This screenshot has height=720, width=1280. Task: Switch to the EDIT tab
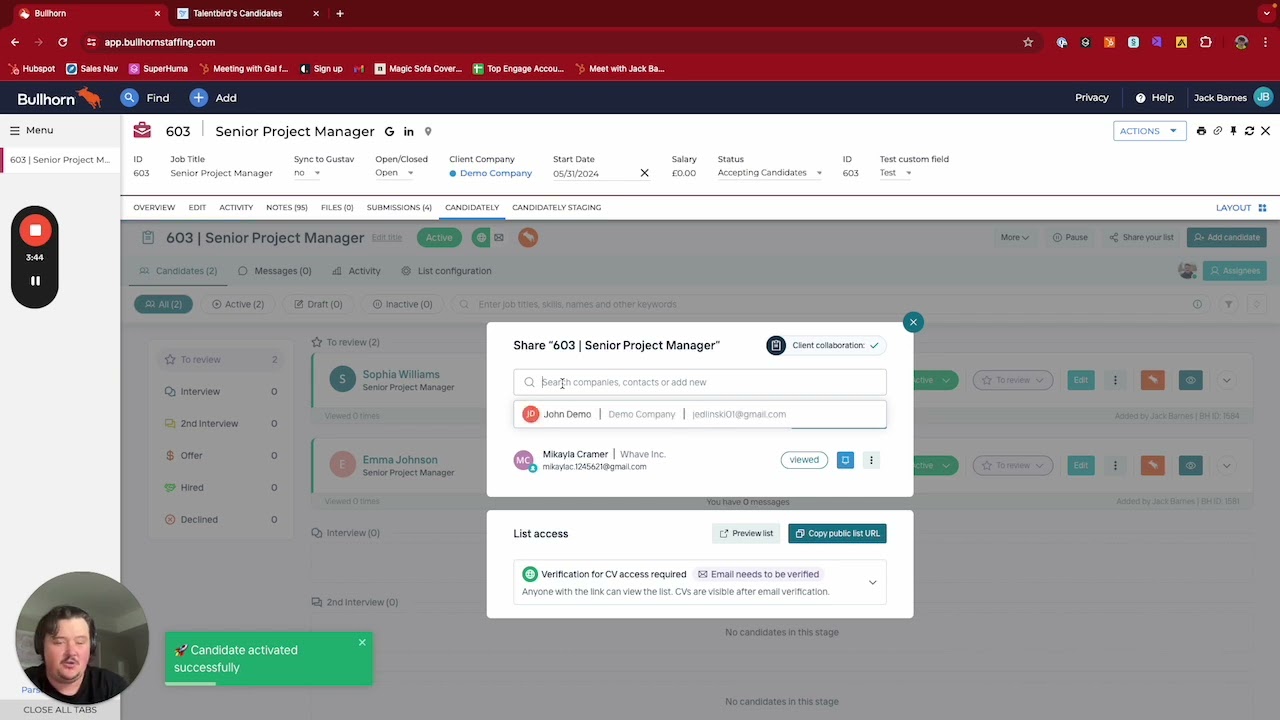[x=197, y=208]
